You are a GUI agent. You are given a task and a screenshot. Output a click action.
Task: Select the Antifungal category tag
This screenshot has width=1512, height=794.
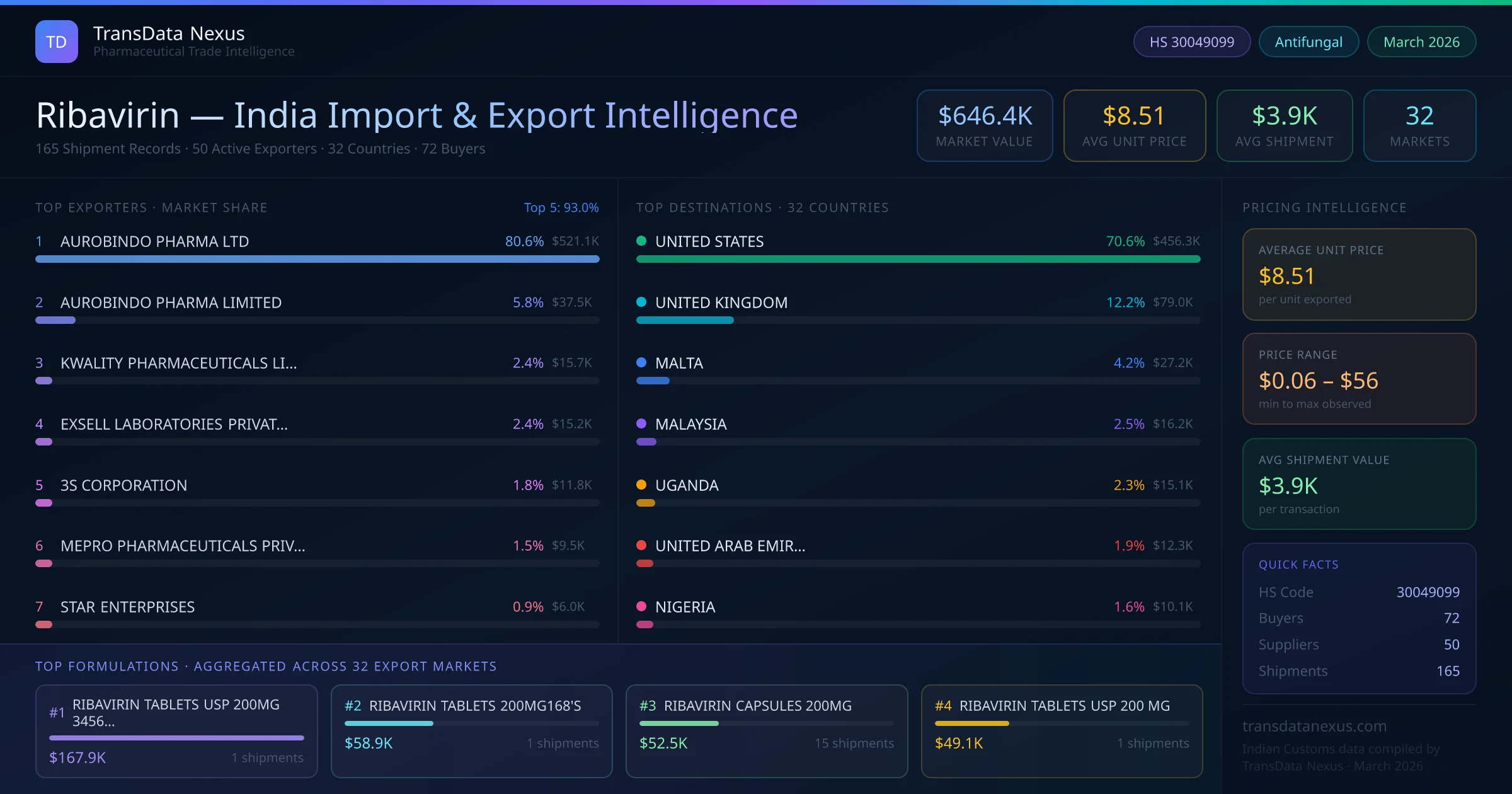[1308, 42]
